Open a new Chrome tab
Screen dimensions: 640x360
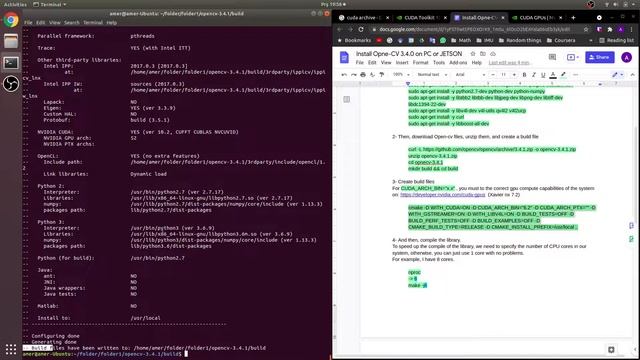tap(573, 18)
